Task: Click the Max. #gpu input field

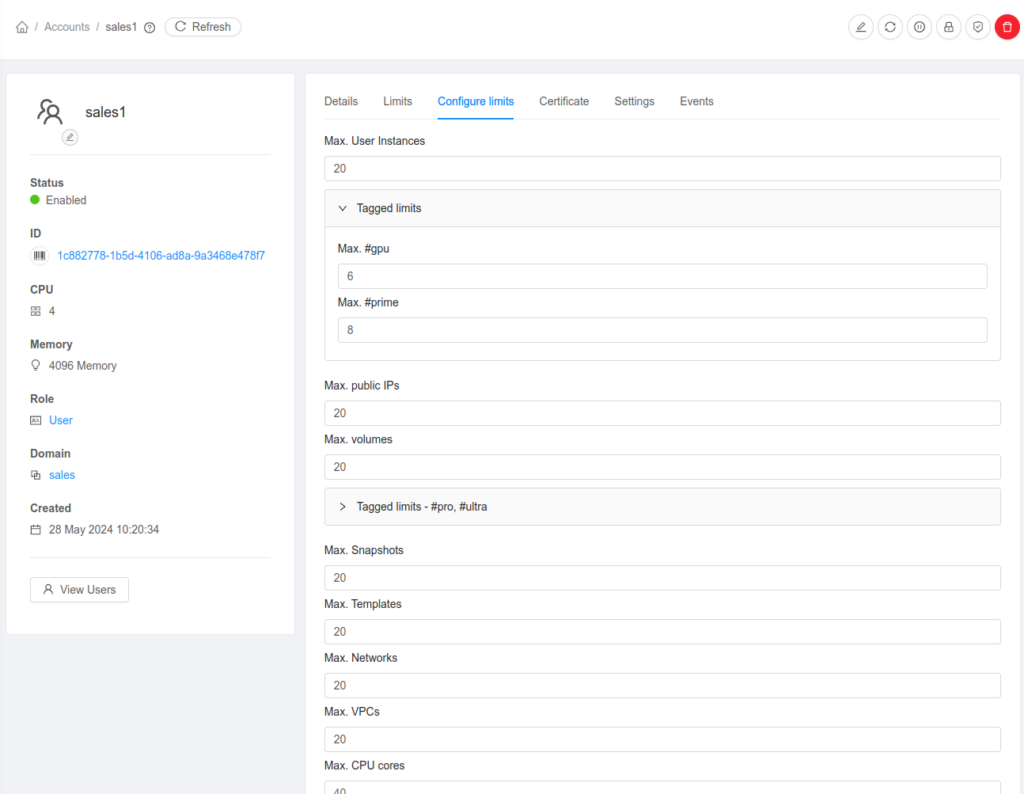Action: (662, 276)
